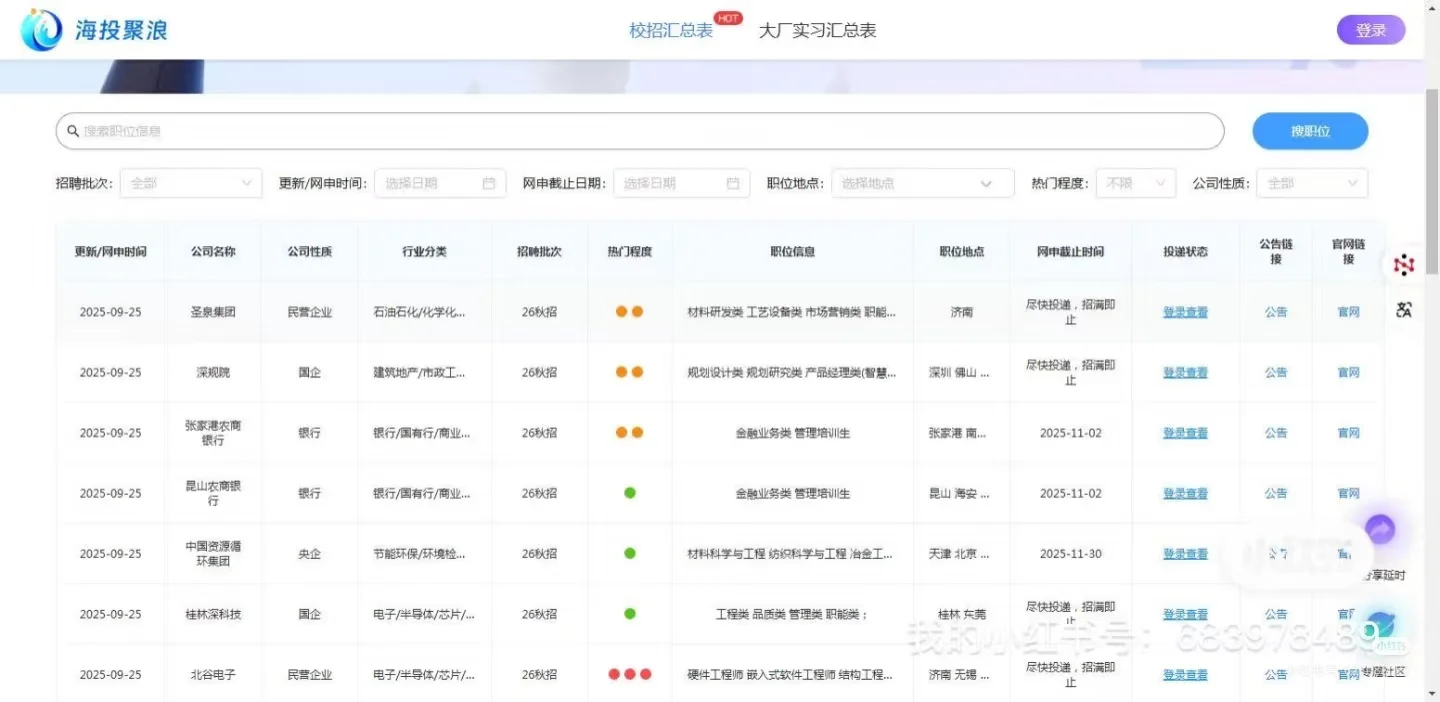Click the green popularity dot for 桂林深科技
The width and height of the screenshot is (1440, 702).
pyautogui.click(x=630, y=614)
